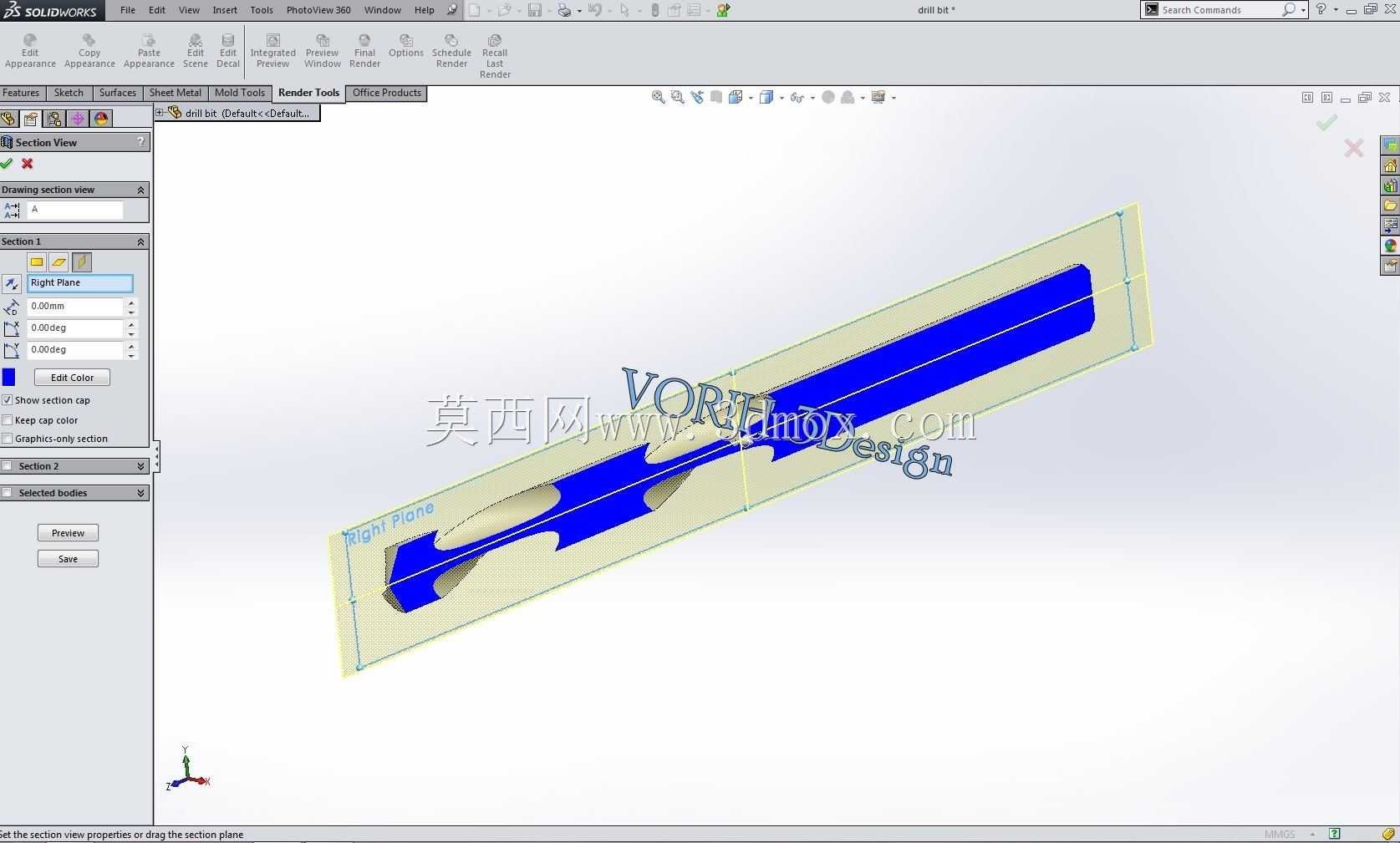The image size is (1400, 843).
Task: Click the Print icon in top toolbar
Action: (565, 10)
